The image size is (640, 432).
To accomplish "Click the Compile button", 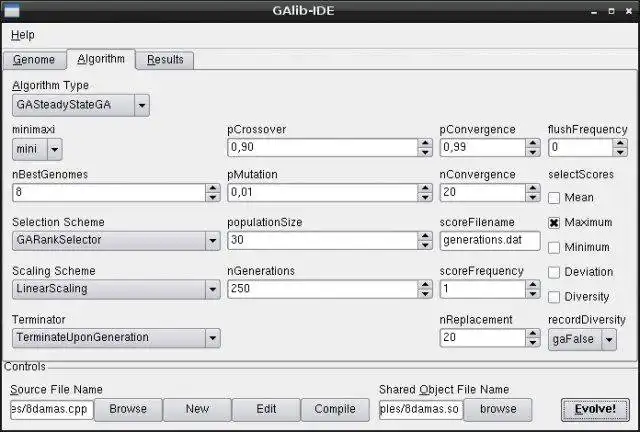I will tap(335, 409).
